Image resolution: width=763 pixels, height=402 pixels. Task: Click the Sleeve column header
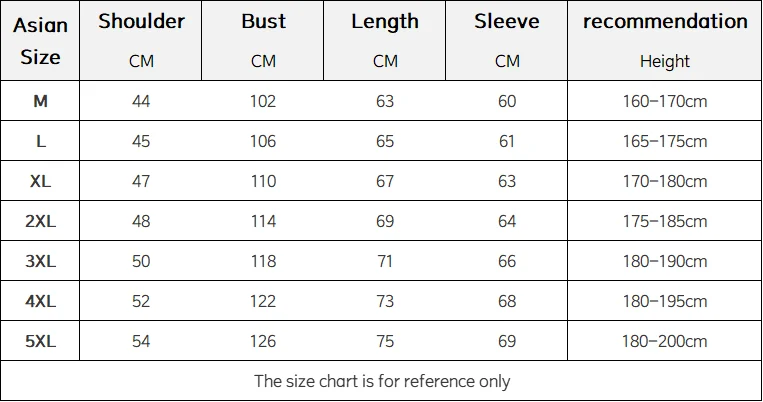tap(507, 40)
